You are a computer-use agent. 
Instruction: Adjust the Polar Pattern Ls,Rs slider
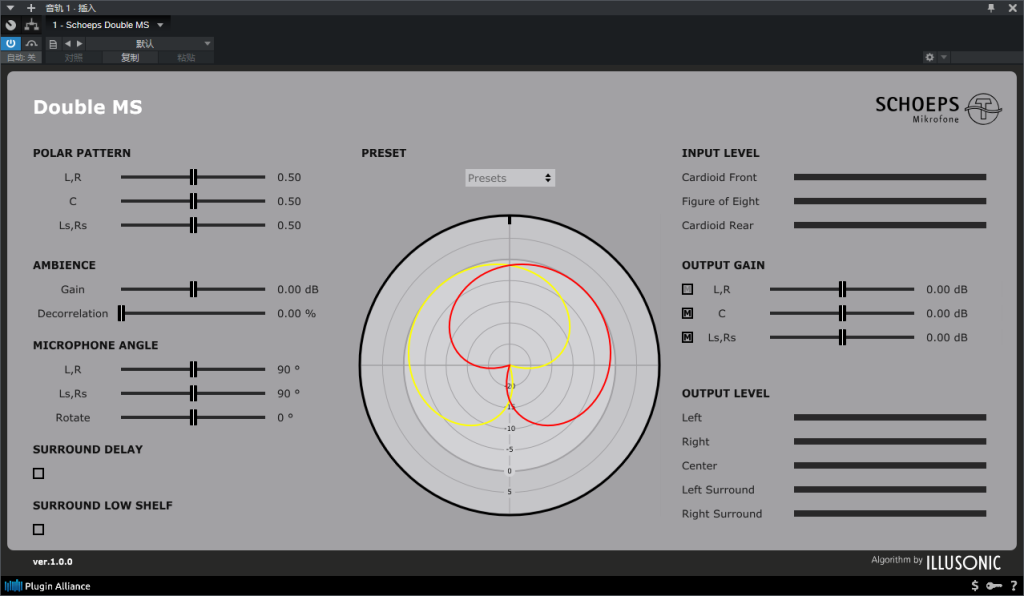pos(193,225)
